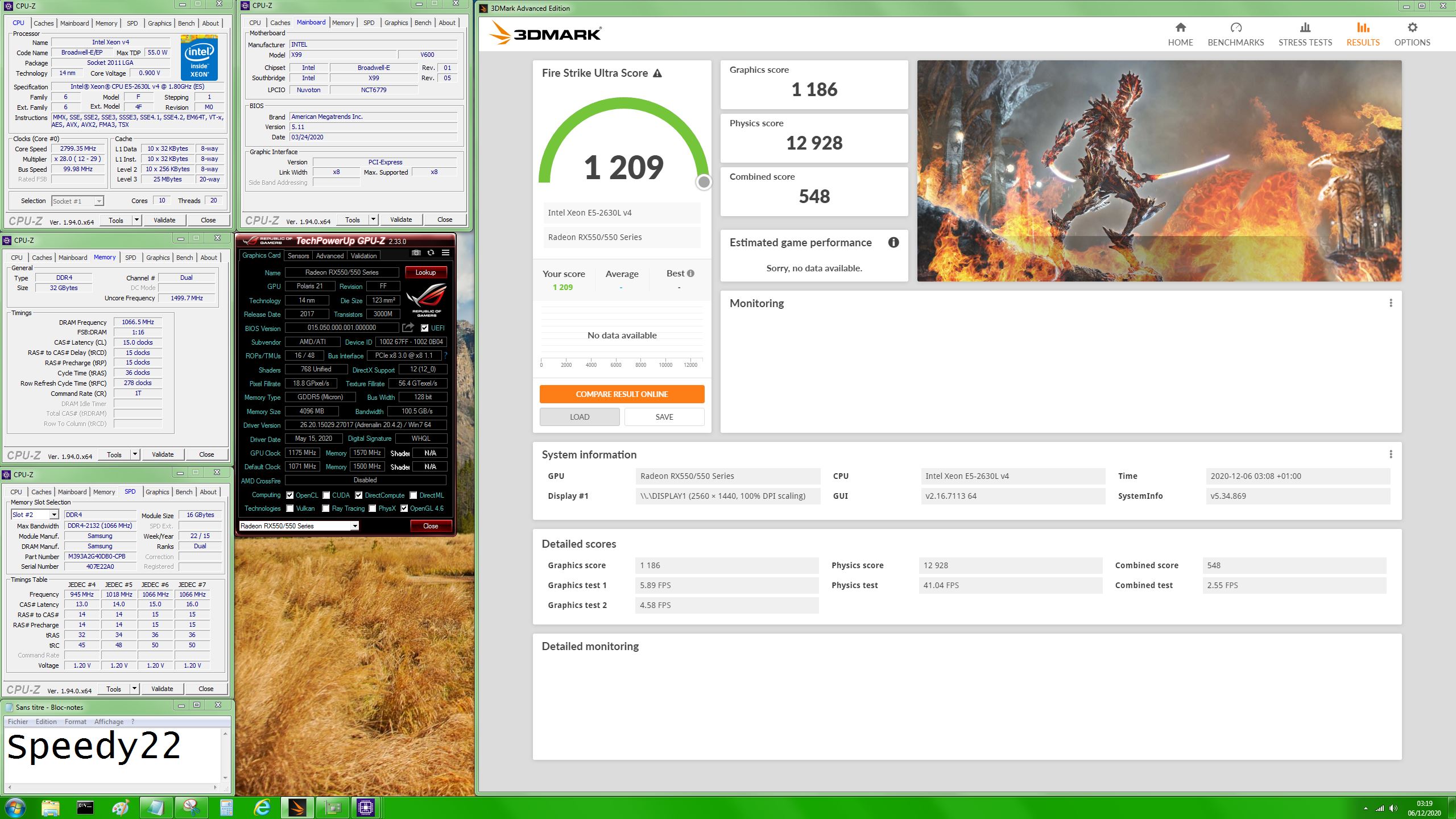This screenshot has width=1456, height=819.
Task: Click the GPU-Z BIOS share/export icon
Action: pyautogui.click(x=408, y=328)
